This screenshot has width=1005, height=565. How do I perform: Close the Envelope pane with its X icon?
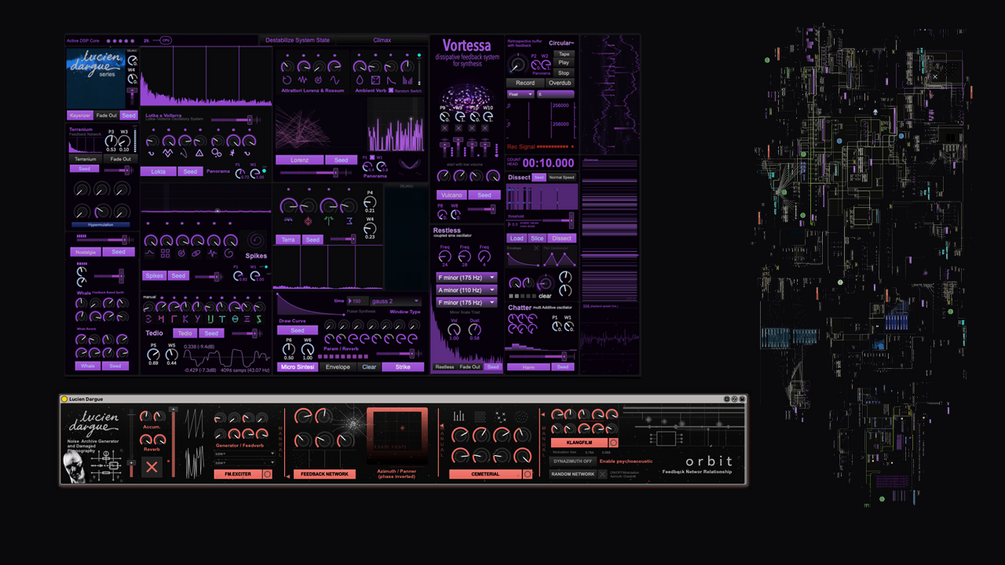click(x=536, y=248)
